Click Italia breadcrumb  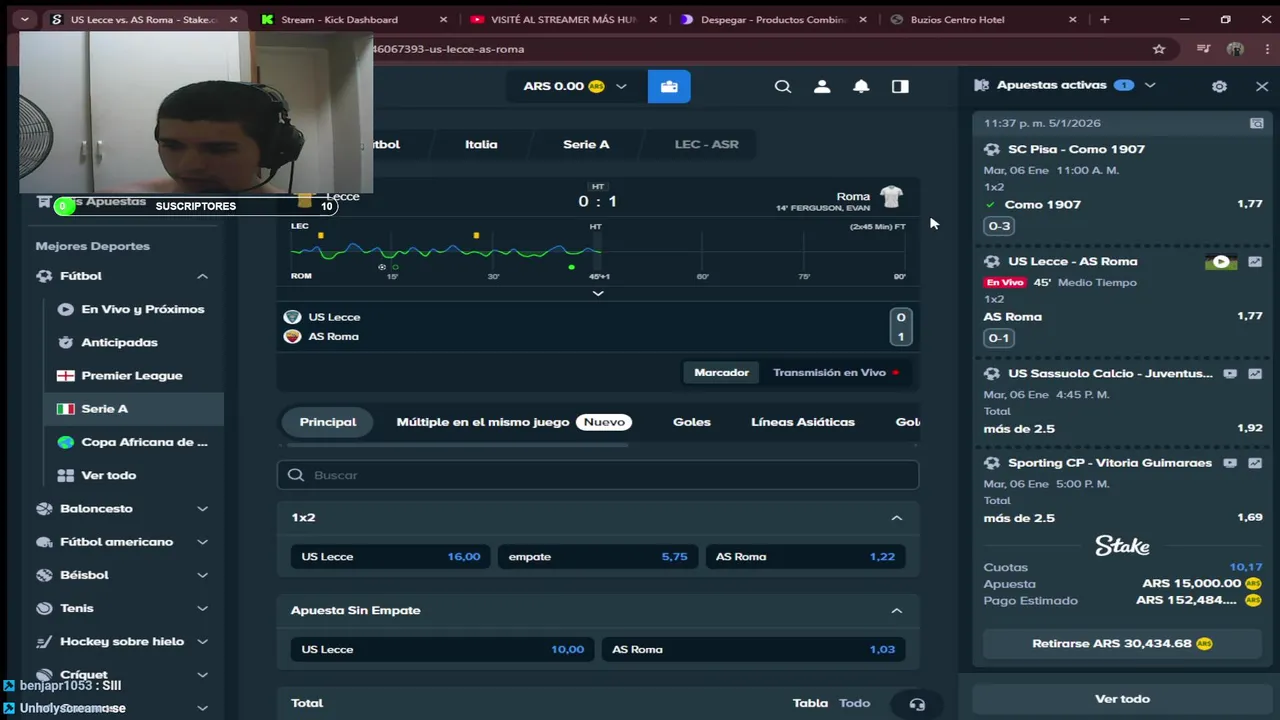481,144
